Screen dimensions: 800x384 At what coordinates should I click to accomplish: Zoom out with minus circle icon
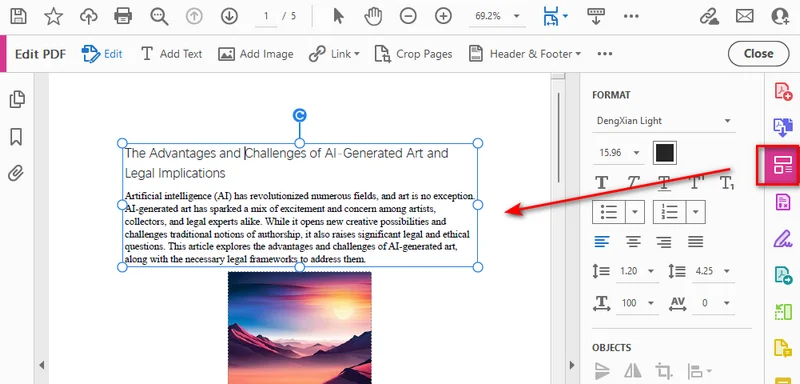pos(408,16)
